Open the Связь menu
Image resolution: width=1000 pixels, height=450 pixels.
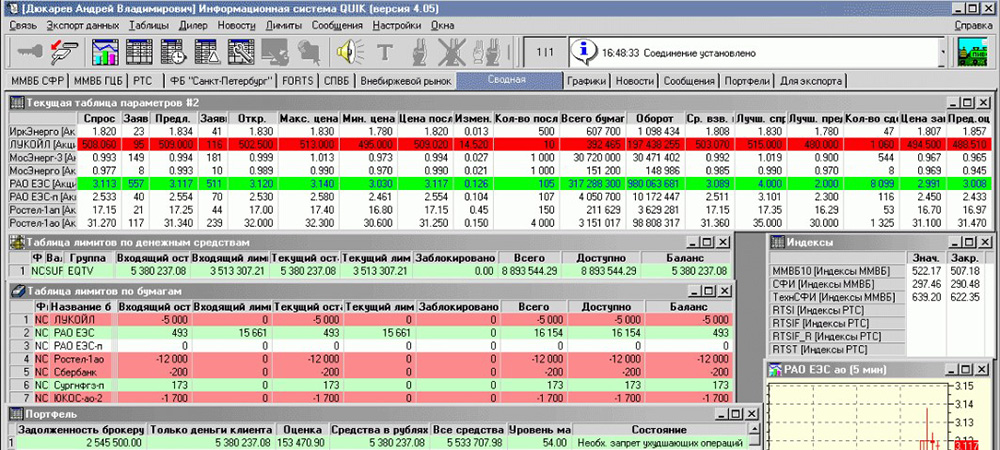click(x=23, y=25)
